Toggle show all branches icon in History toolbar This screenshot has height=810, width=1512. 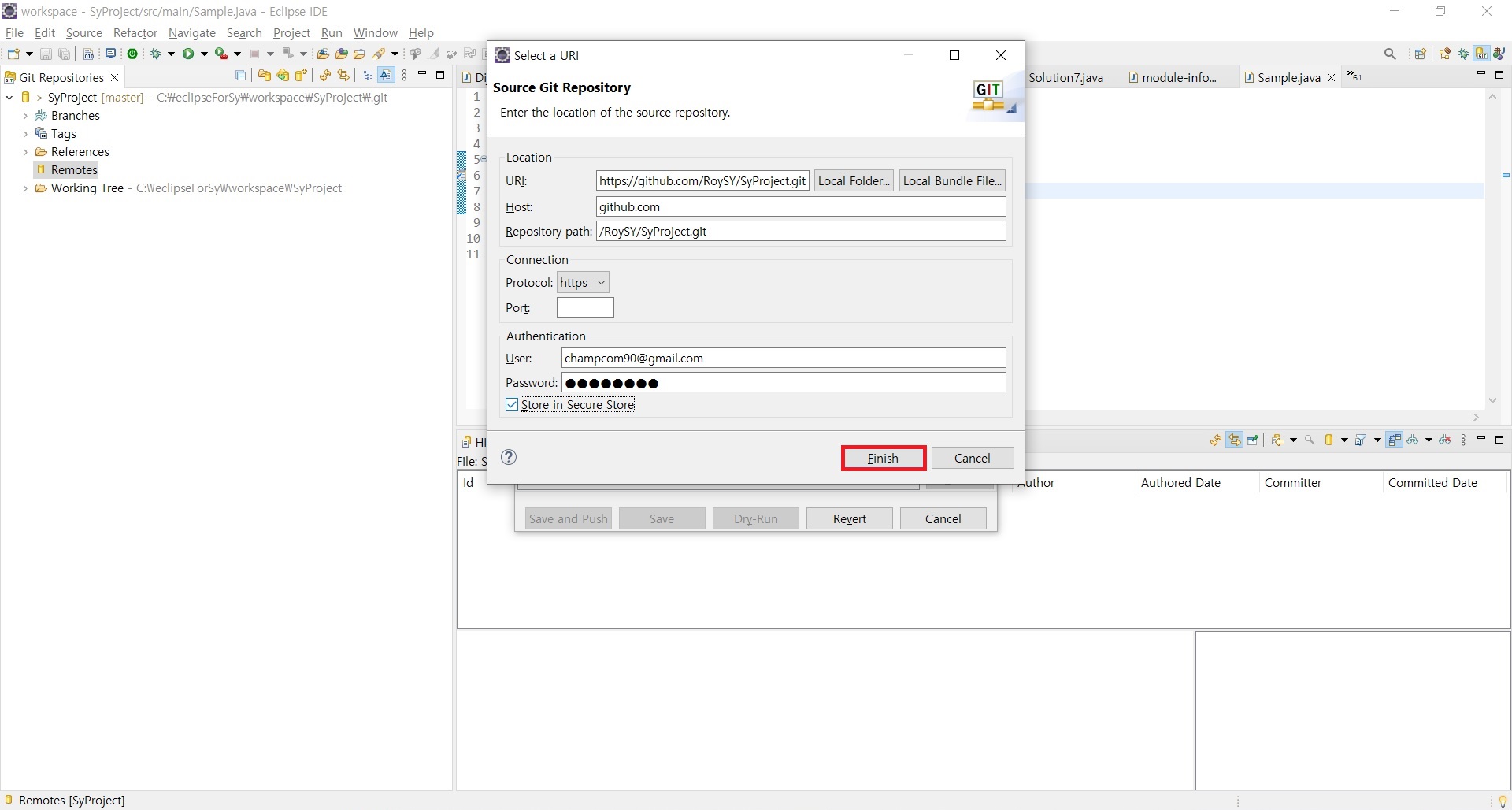click(x=1414, y=440)
